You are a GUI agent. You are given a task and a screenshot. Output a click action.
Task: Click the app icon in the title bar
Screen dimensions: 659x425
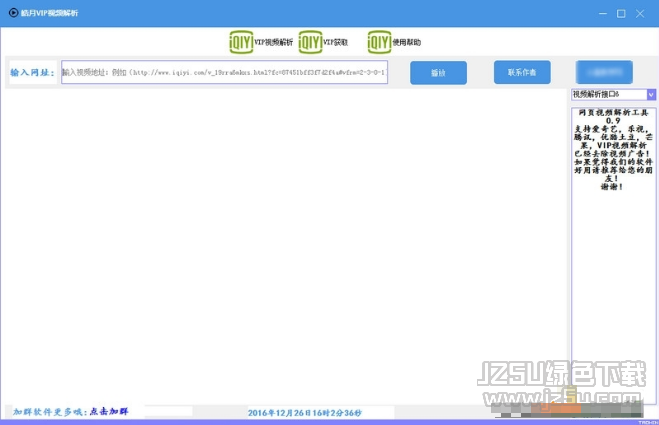(x=11, y=12)
